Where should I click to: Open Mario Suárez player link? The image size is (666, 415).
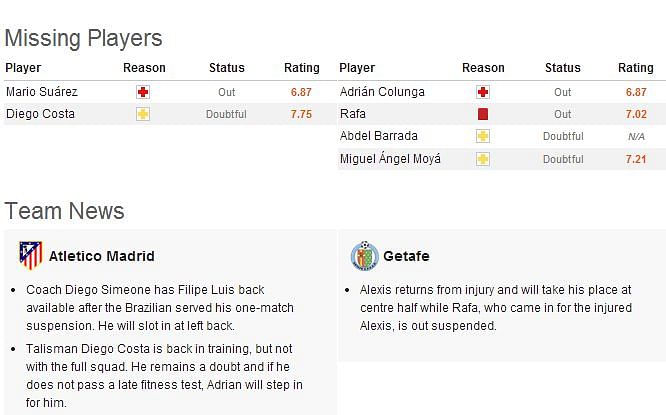pyautogui.click(x=42, y=92)
